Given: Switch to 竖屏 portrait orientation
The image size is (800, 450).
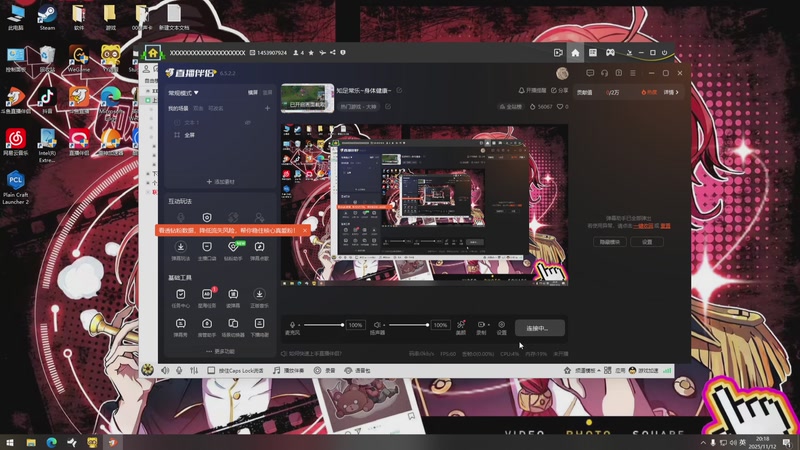Looking at the screenshot, I should point(267,93).
